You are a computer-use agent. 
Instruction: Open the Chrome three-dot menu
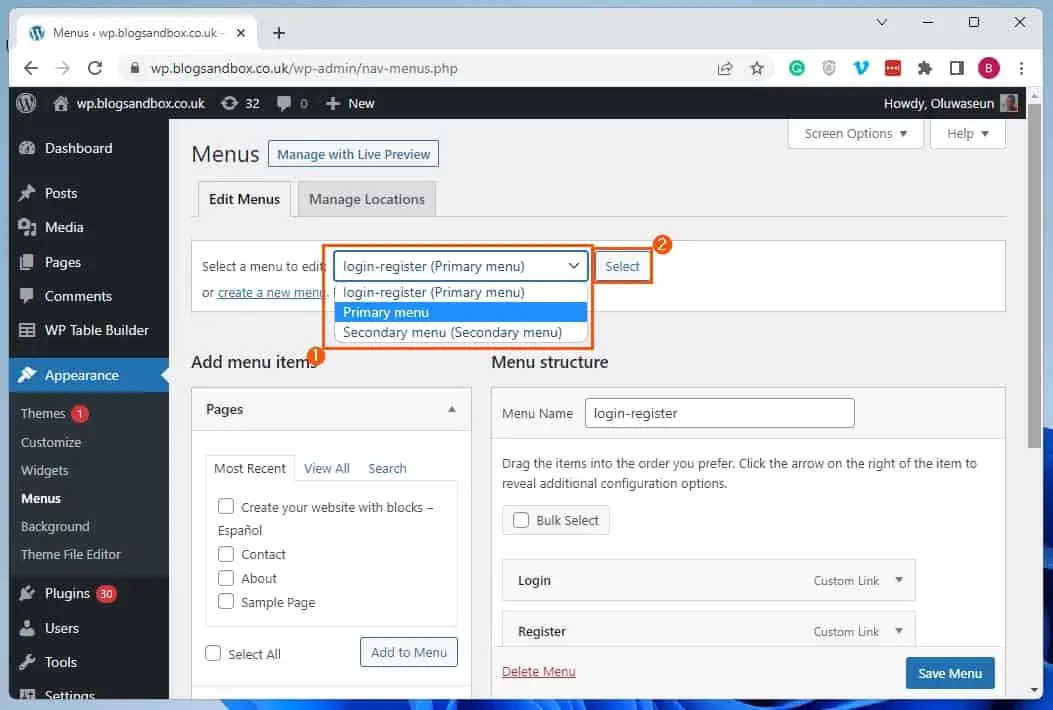click(1021, 68)
